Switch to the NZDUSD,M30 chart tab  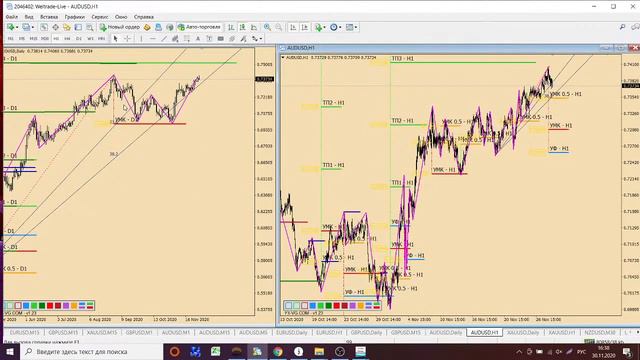600,333
